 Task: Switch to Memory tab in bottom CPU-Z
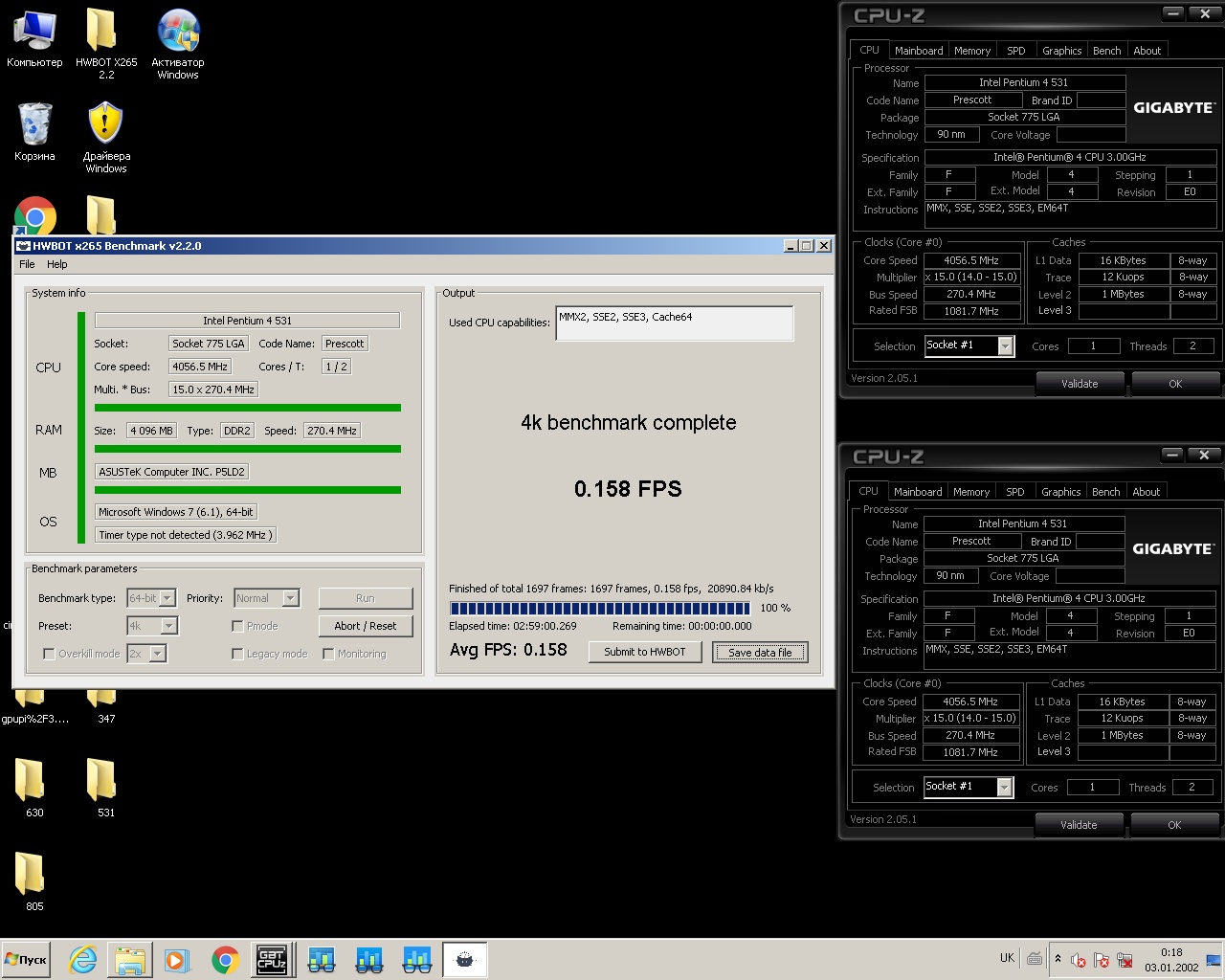(971, 492)
